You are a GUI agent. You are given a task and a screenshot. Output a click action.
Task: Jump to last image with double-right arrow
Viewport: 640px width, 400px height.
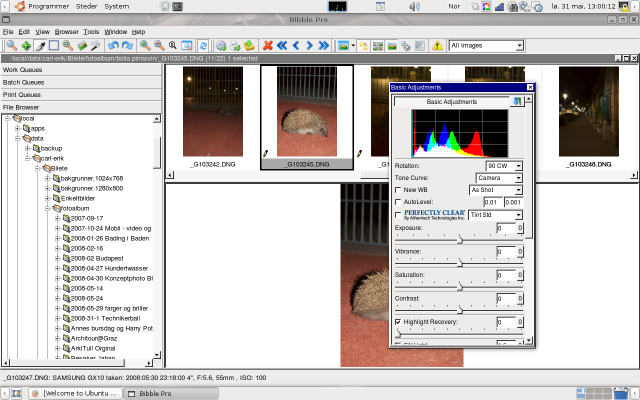coord(325,46)
